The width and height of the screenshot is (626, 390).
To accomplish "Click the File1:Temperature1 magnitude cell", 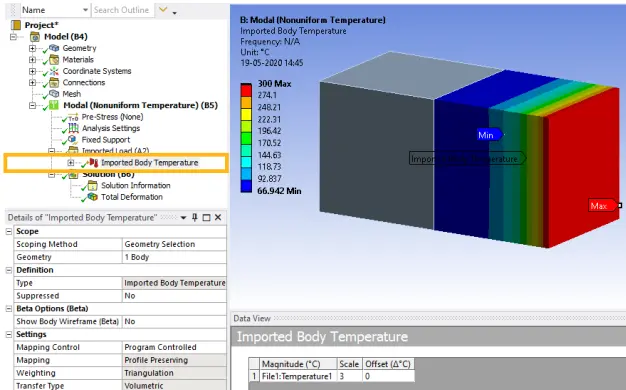I will (298, 376).
